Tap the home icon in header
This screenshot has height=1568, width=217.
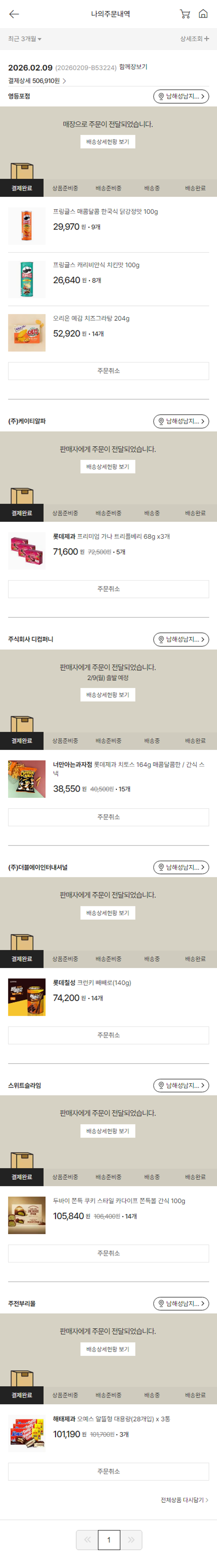(x=203, y=14)
